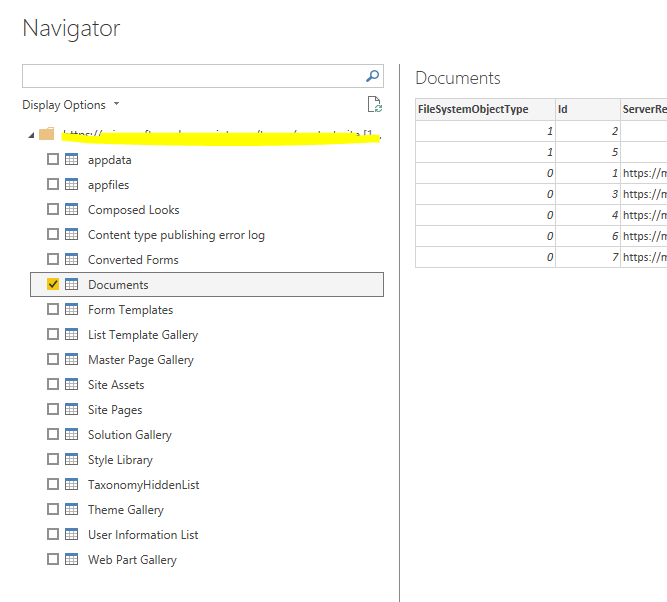
Task: Select the Solution Gallery list label
Action: click(x=130, y=435)
